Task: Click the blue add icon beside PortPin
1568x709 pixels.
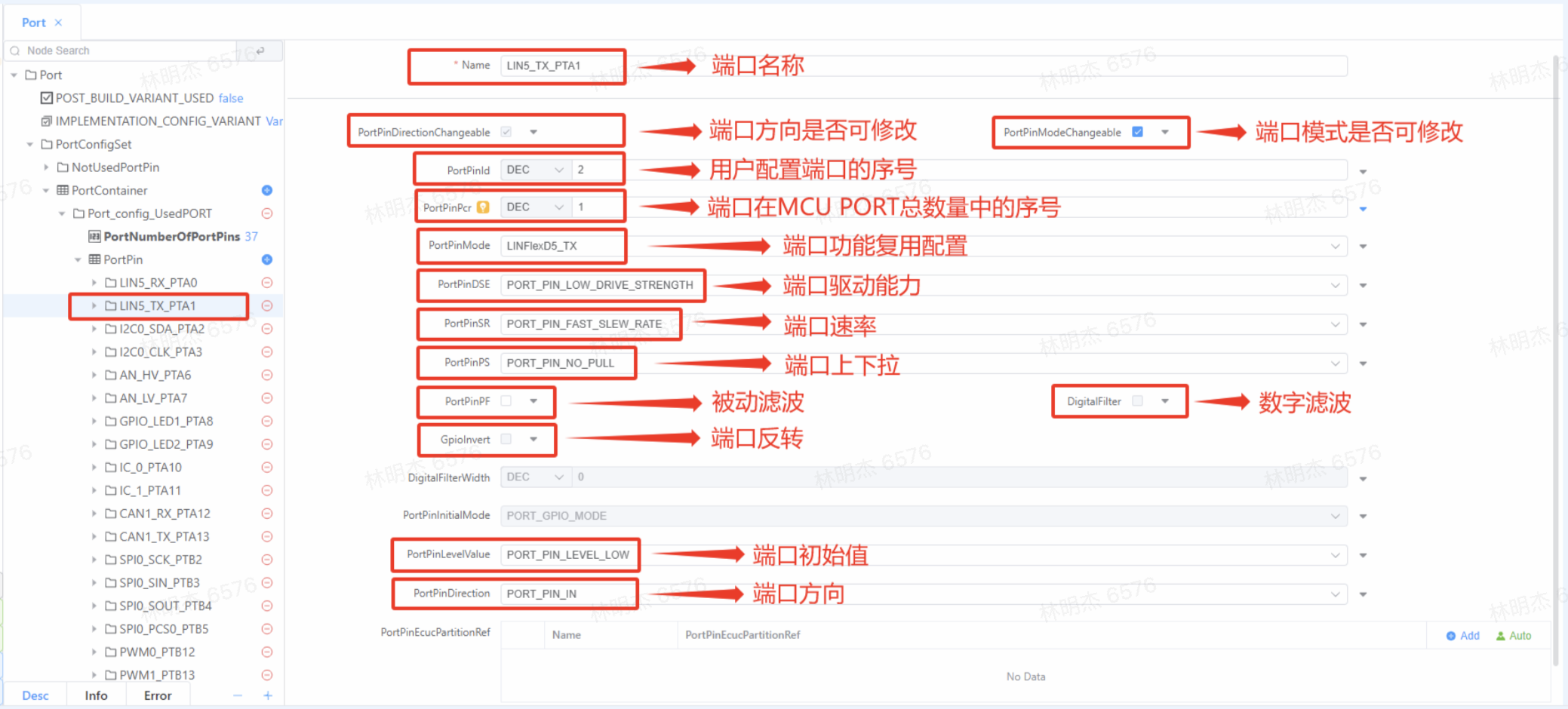Action: 266,259
